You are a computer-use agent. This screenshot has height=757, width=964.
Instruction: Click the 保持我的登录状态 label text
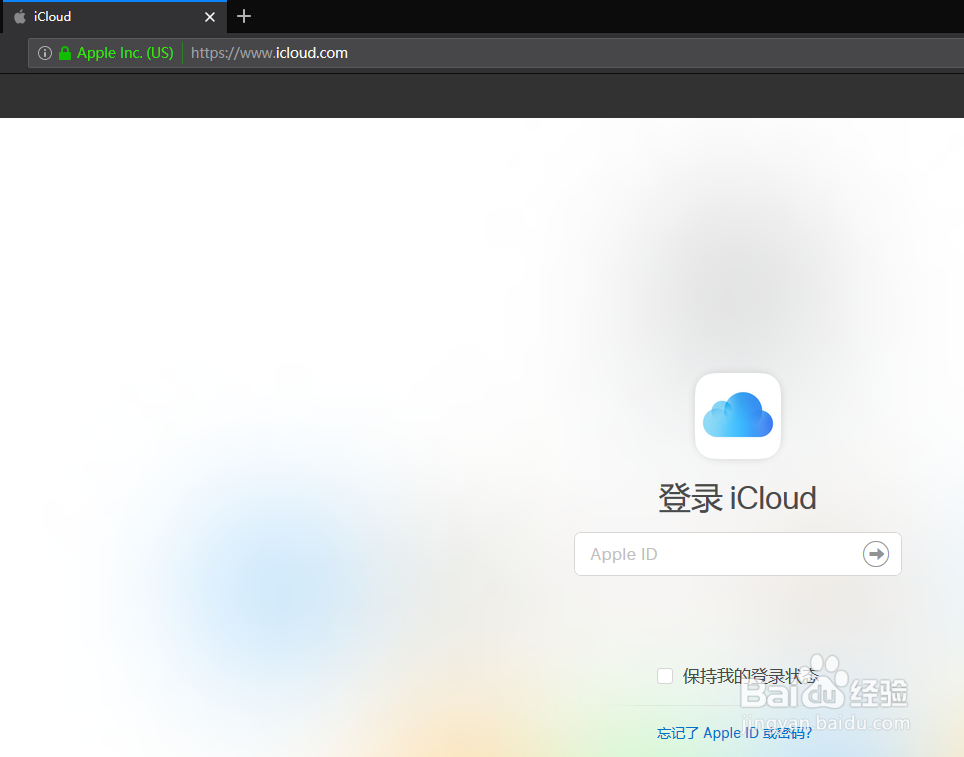[750, 676]
